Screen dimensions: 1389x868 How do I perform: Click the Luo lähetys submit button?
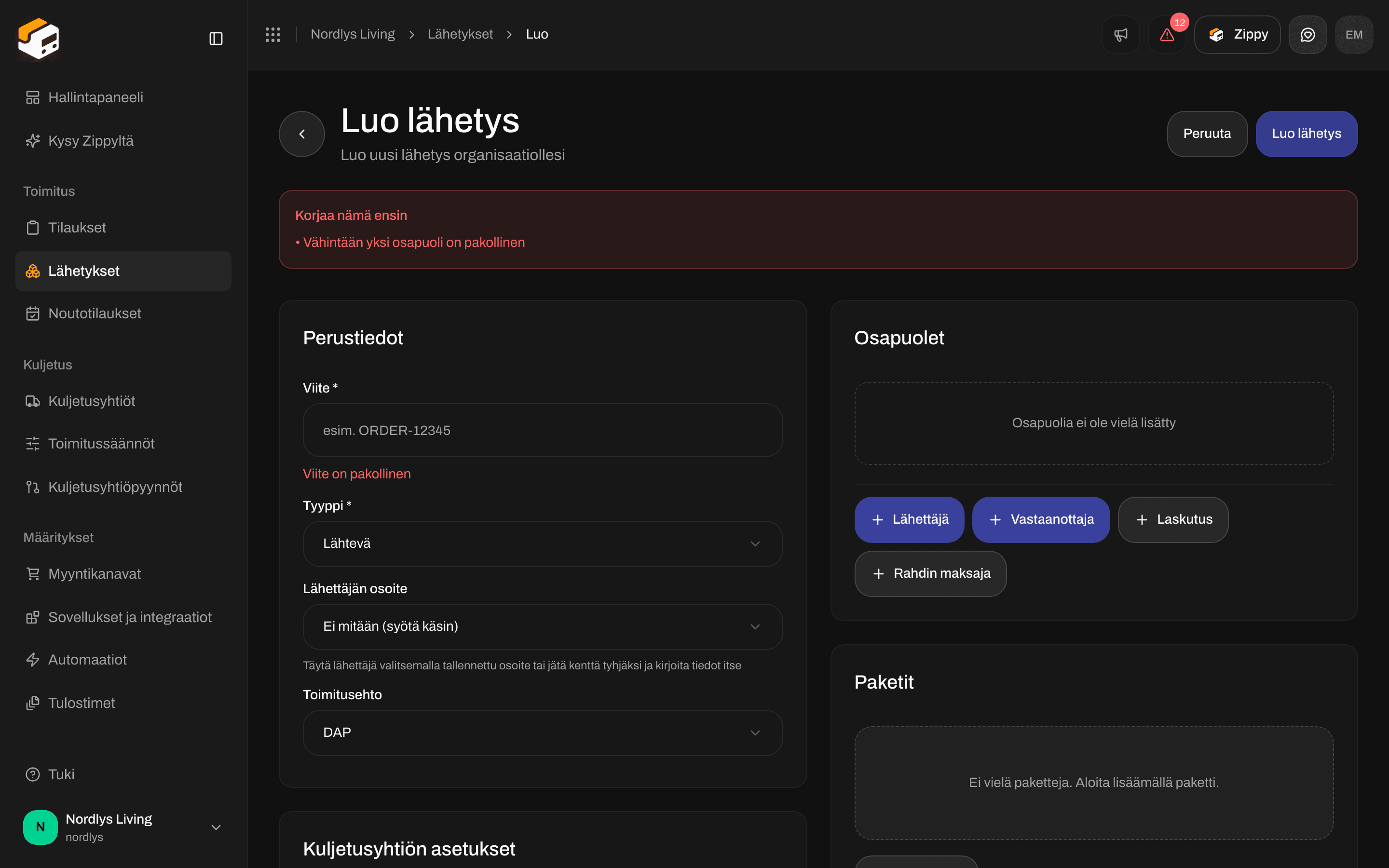(x=1307, y=134)
